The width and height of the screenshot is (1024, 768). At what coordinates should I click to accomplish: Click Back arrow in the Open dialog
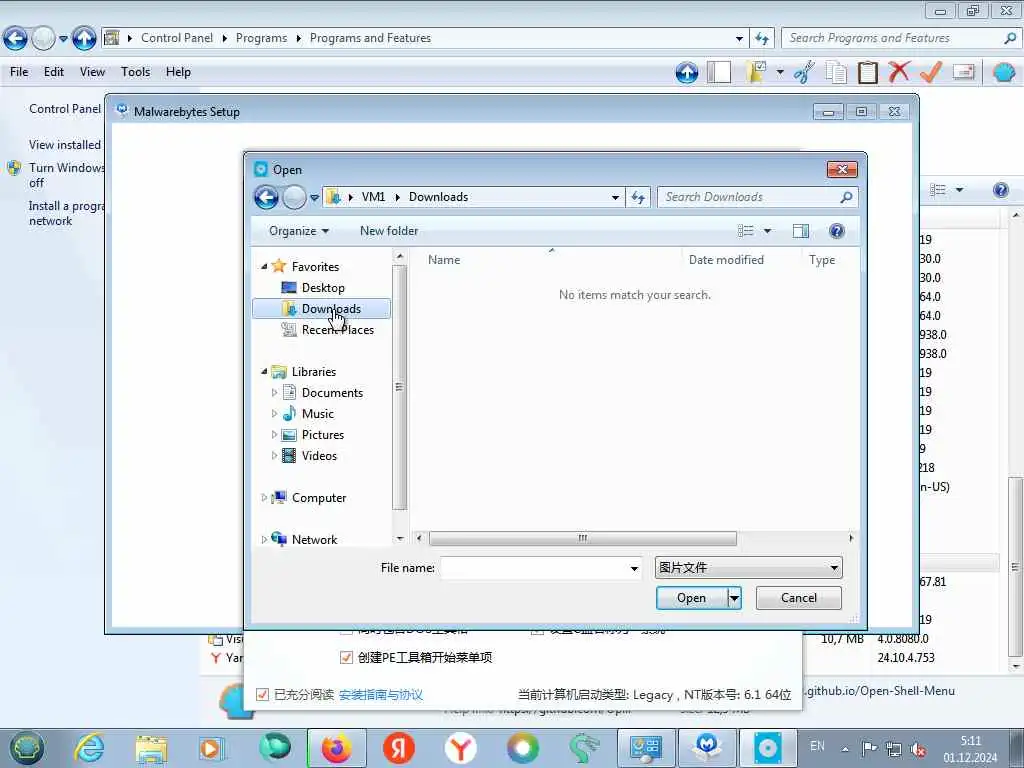(266, 197)
